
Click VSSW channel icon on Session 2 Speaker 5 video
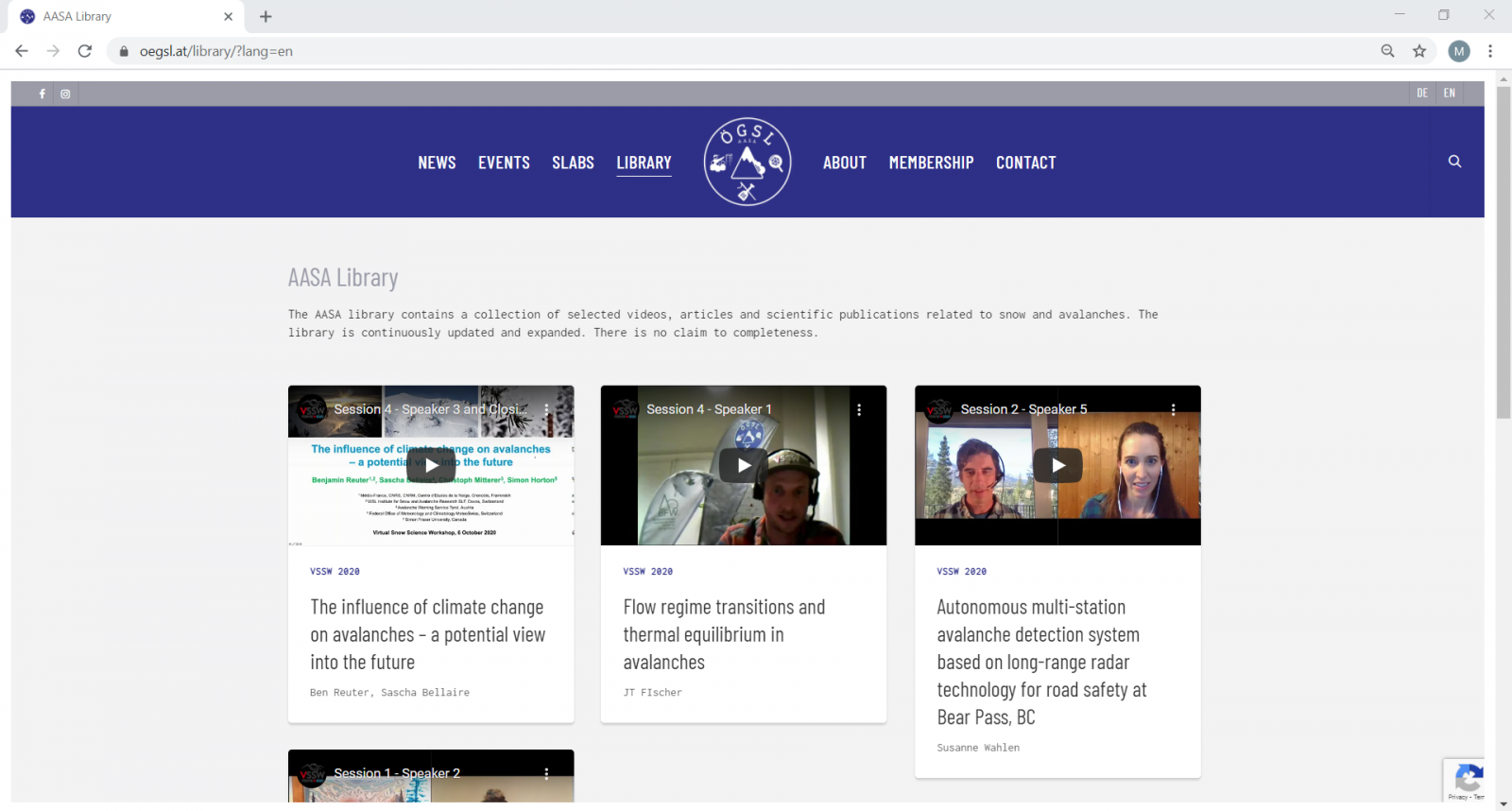pyautogui.click(x=939, y=409)
